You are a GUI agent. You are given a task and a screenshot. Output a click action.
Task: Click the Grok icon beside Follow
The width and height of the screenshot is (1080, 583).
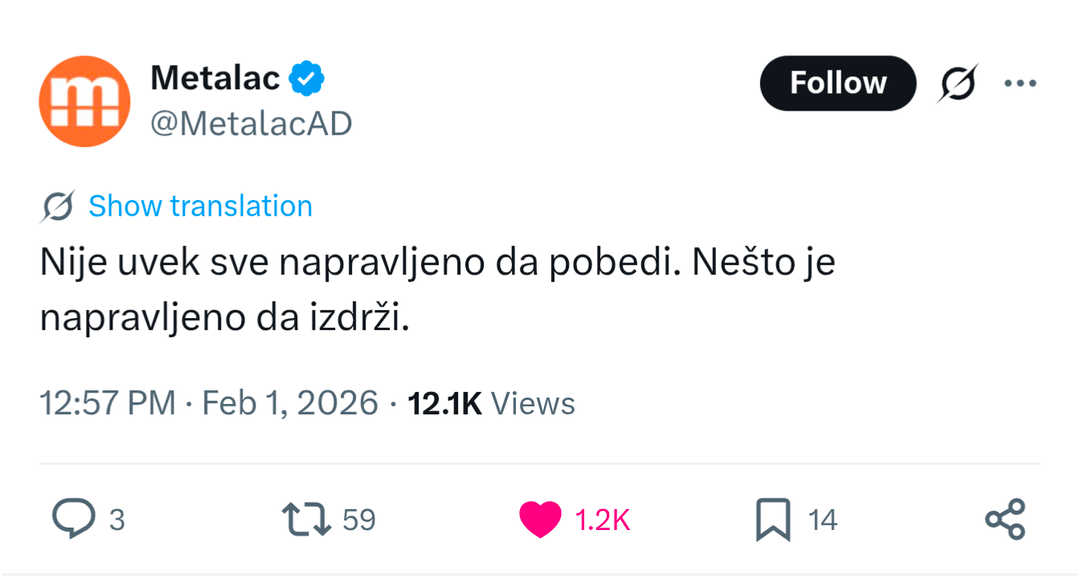957,83
